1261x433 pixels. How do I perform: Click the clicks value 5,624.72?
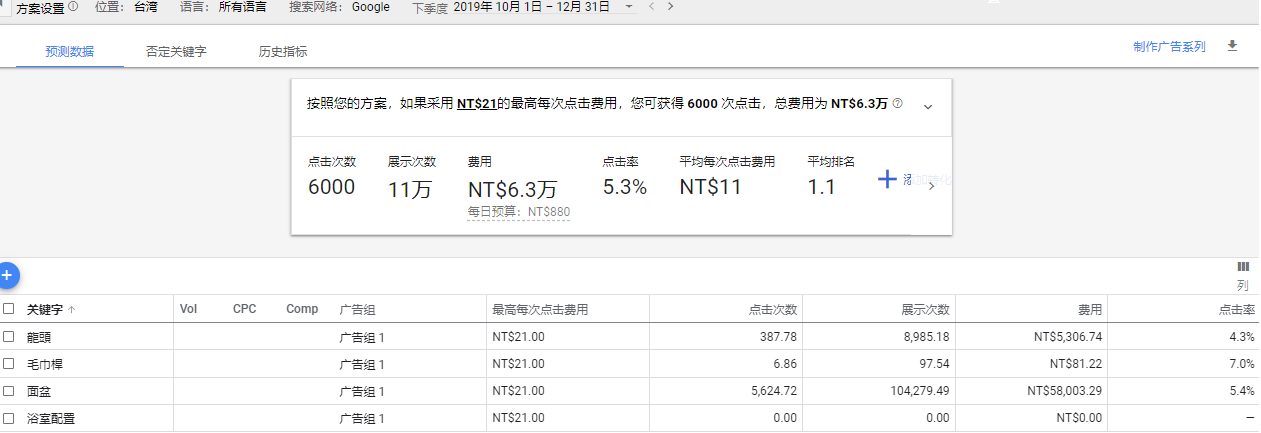click(x=772, y=391)
